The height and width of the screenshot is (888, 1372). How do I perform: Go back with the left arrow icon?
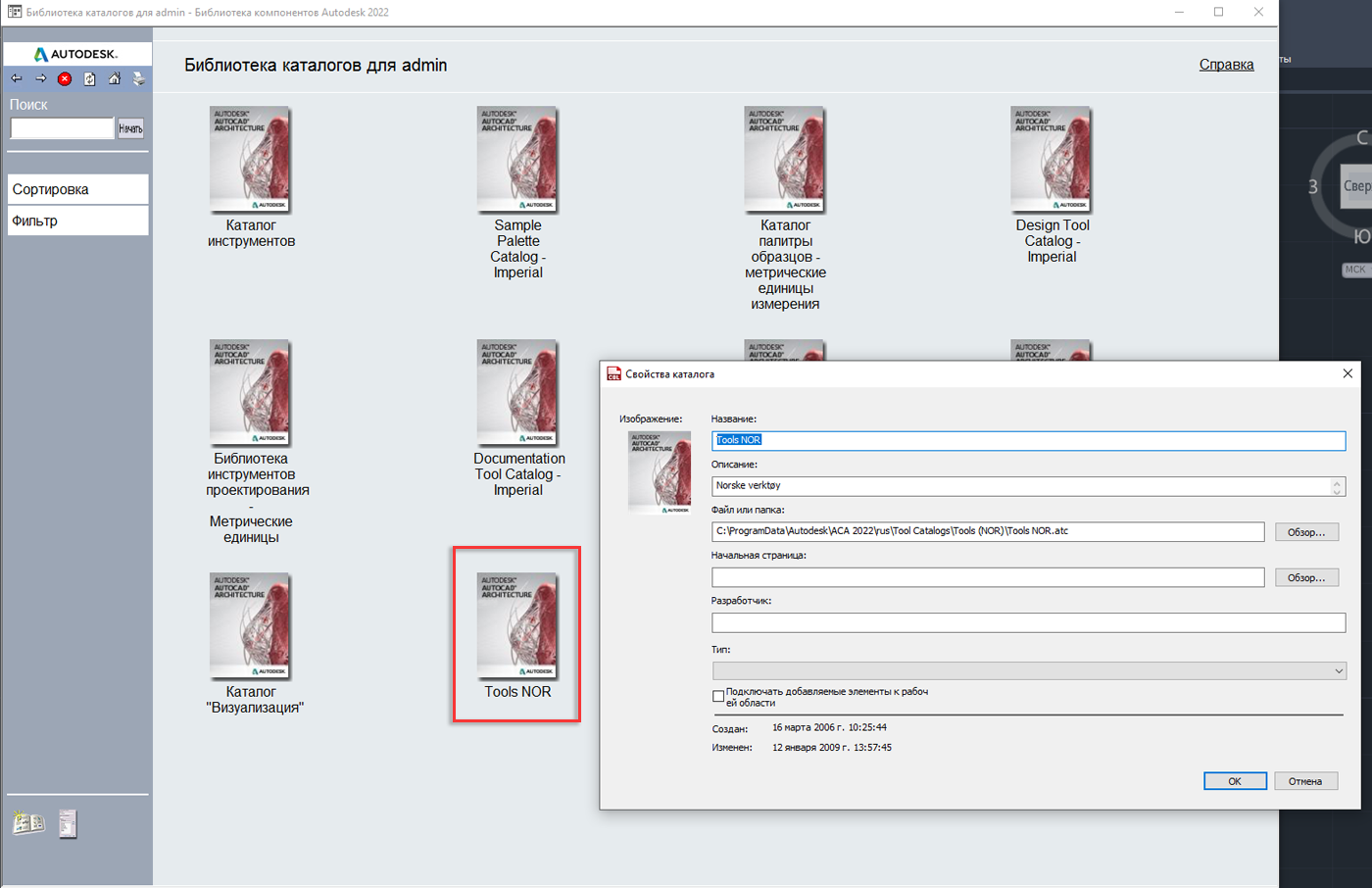[17, 78]
